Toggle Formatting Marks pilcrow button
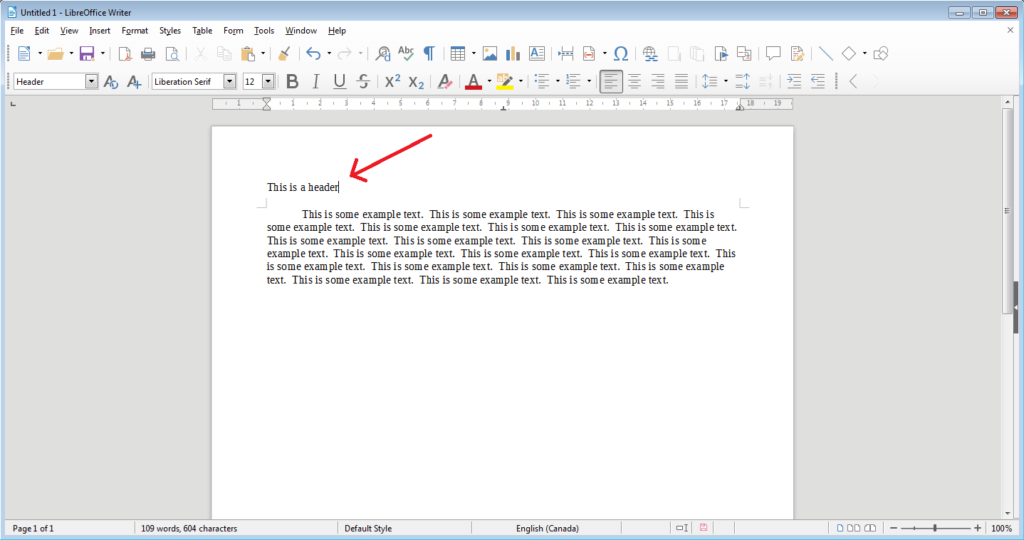The width and height of the screenshot is (1024, 540). click(x=429, y=53)
